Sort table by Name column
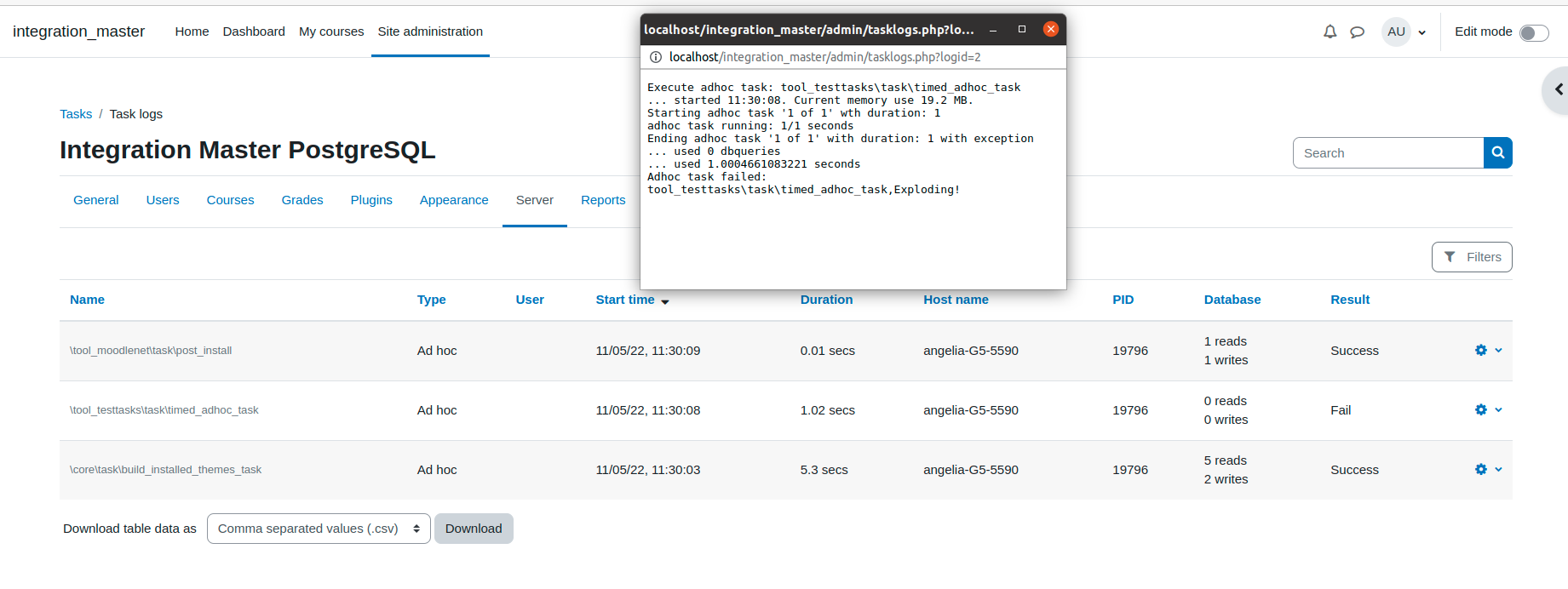The width and height of the screenshot is (1568, 589). [x=87, y=300]
